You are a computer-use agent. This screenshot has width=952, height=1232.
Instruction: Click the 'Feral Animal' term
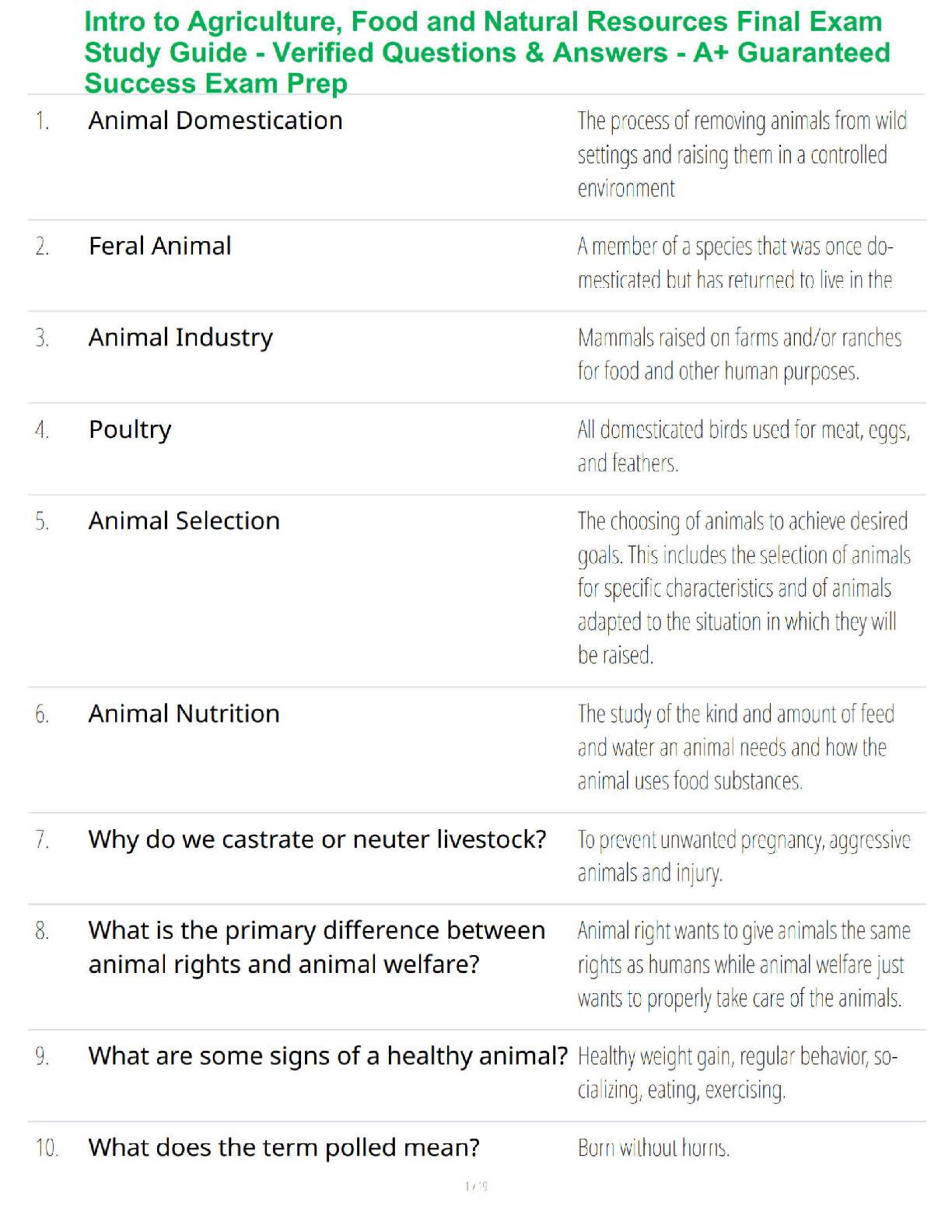[x=159, y=246]
